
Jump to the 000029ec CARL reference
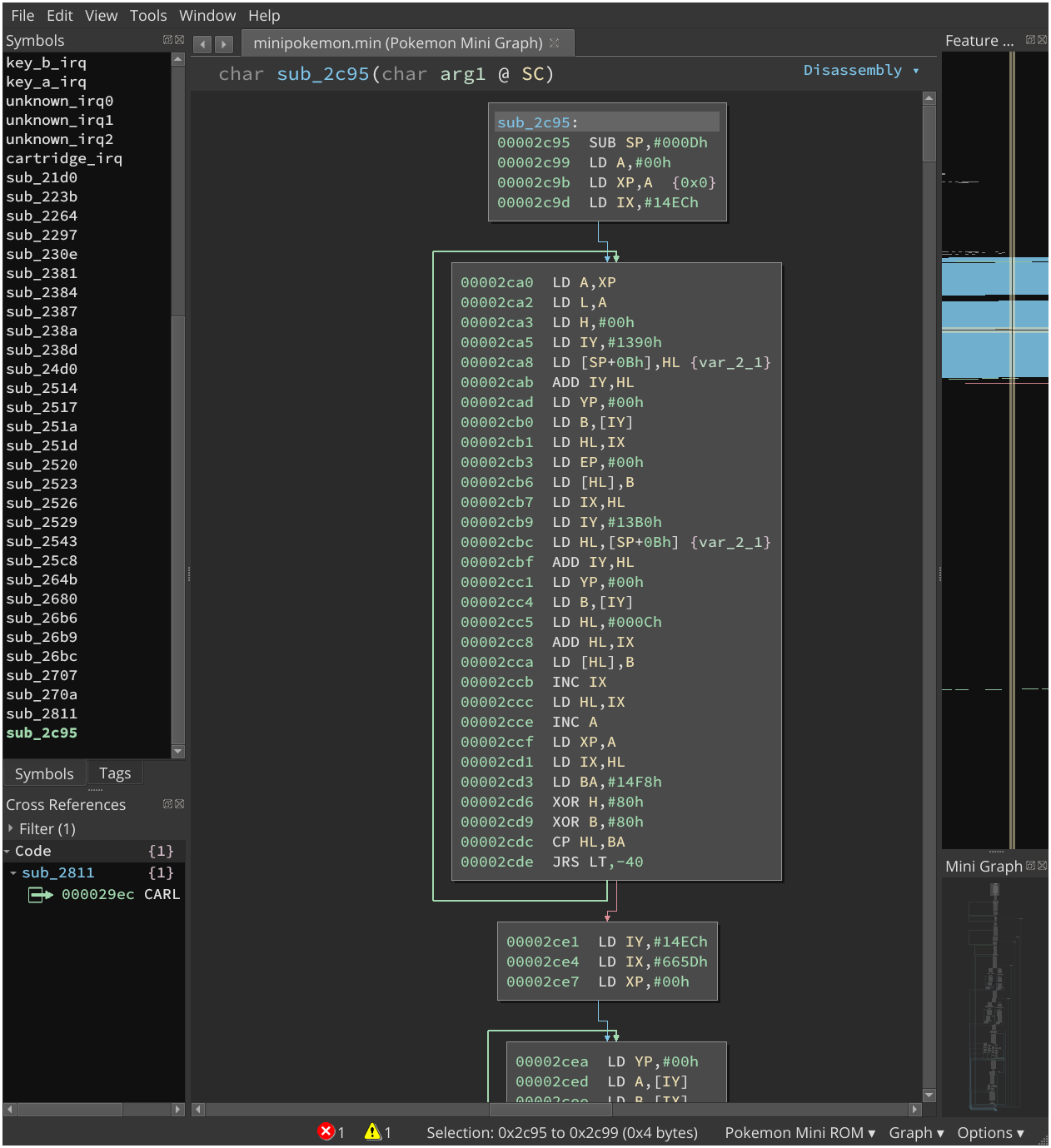pos(120,895)
